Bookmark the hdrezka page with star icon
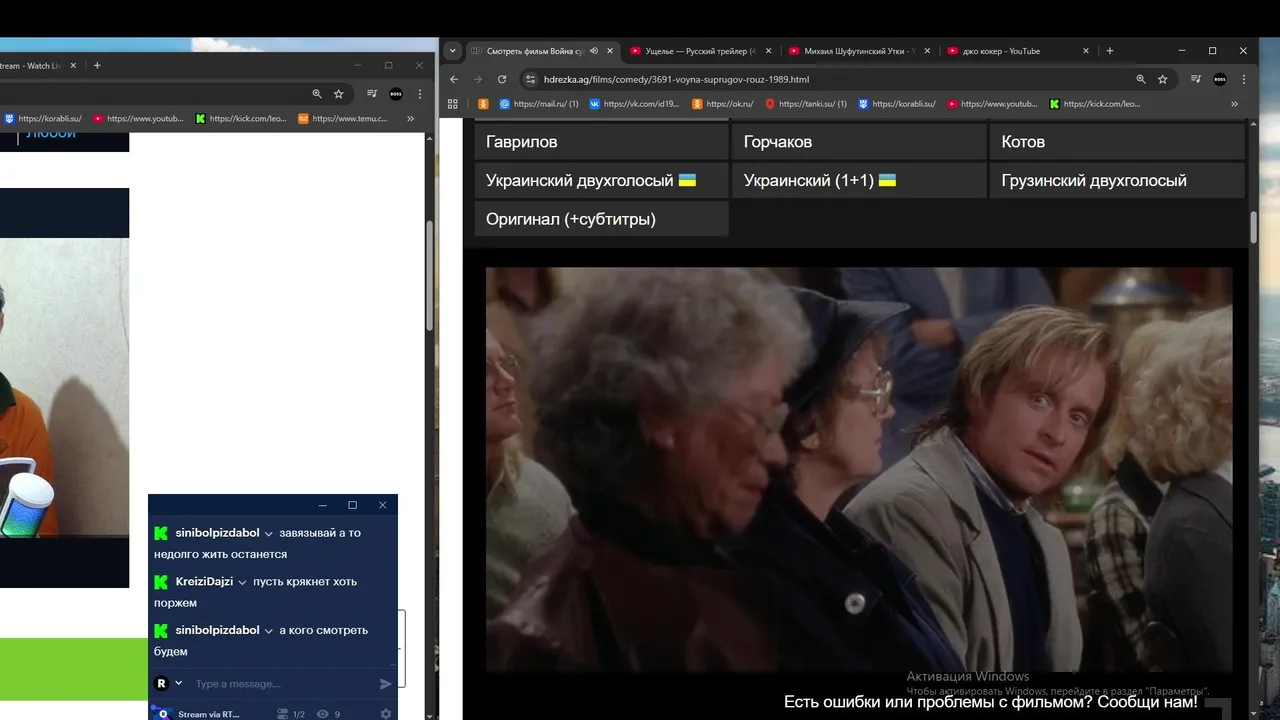This screenshot has height=720, width=1280. tap(1163, 79)
